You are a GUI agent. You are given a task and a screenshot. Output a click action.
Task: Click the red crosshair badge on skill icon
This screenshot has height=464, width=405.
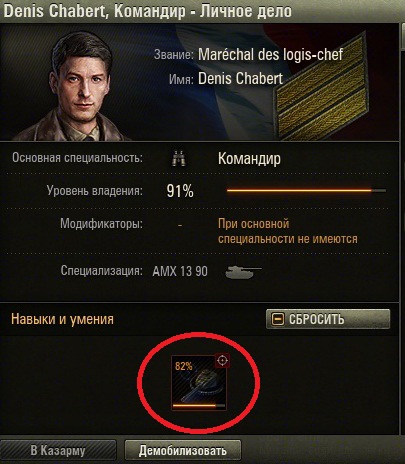coord(222,360)
